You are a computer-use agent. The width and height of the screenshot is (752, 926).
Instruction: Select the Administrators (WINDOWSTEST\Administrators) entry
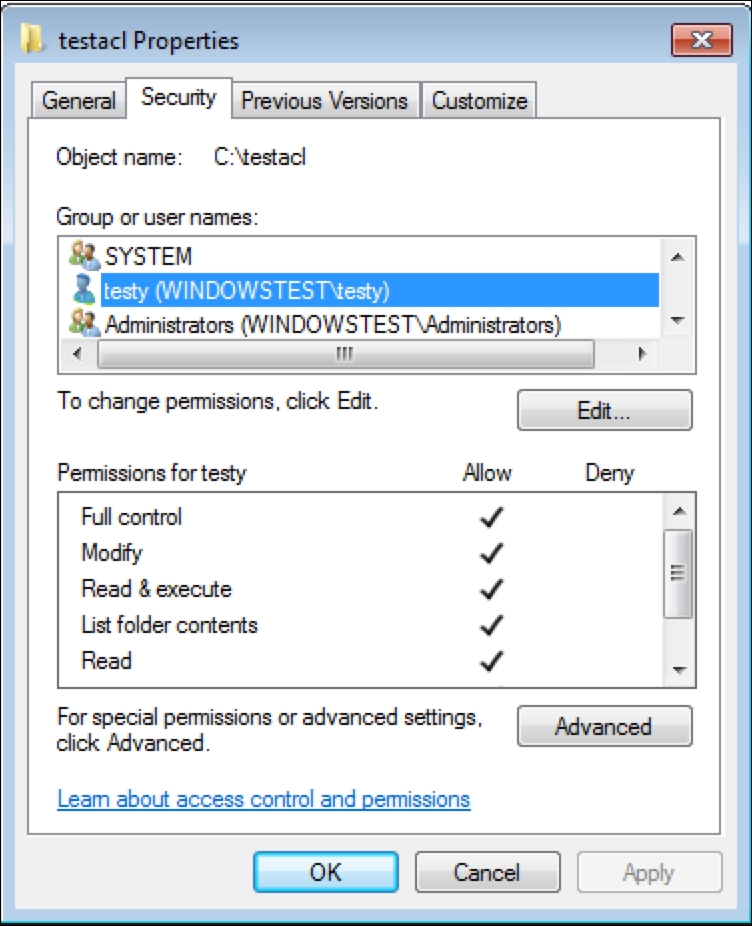(332, 324)
